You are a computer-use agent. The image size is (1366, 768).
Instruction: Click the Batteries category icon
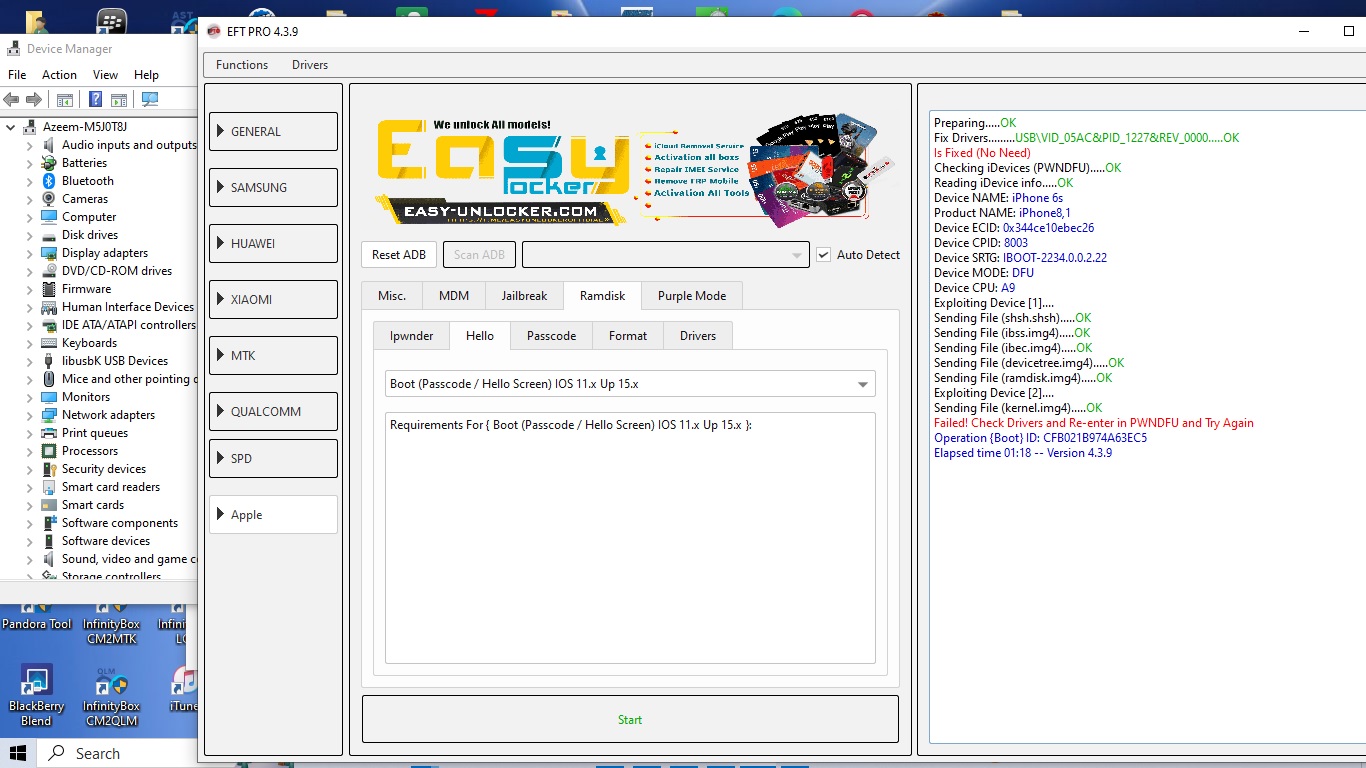pyautogui.click(x=49, y=163)
